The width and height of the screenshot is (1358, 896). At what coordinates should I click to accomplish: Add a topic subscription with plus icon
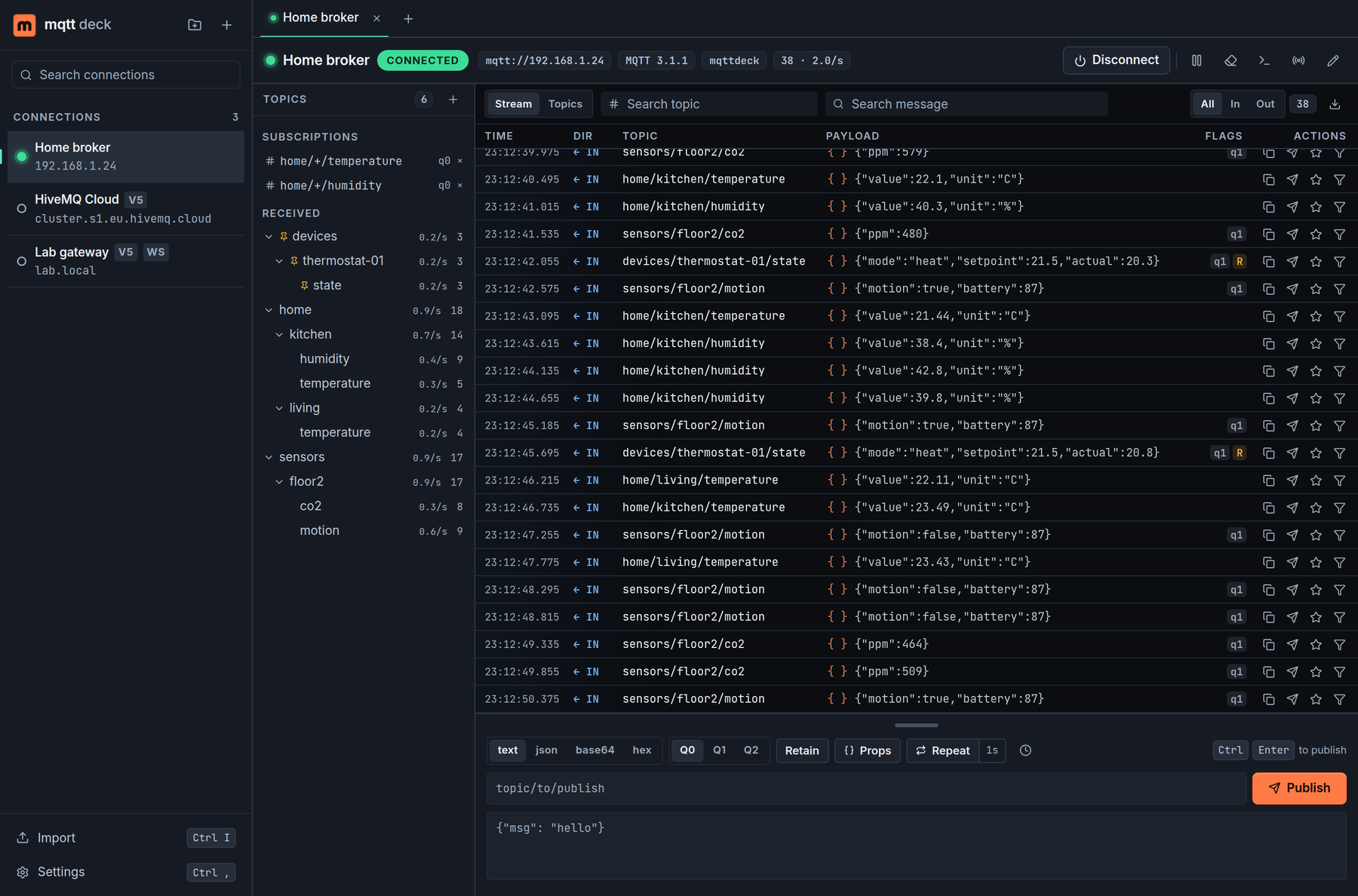tap(453, 100)
